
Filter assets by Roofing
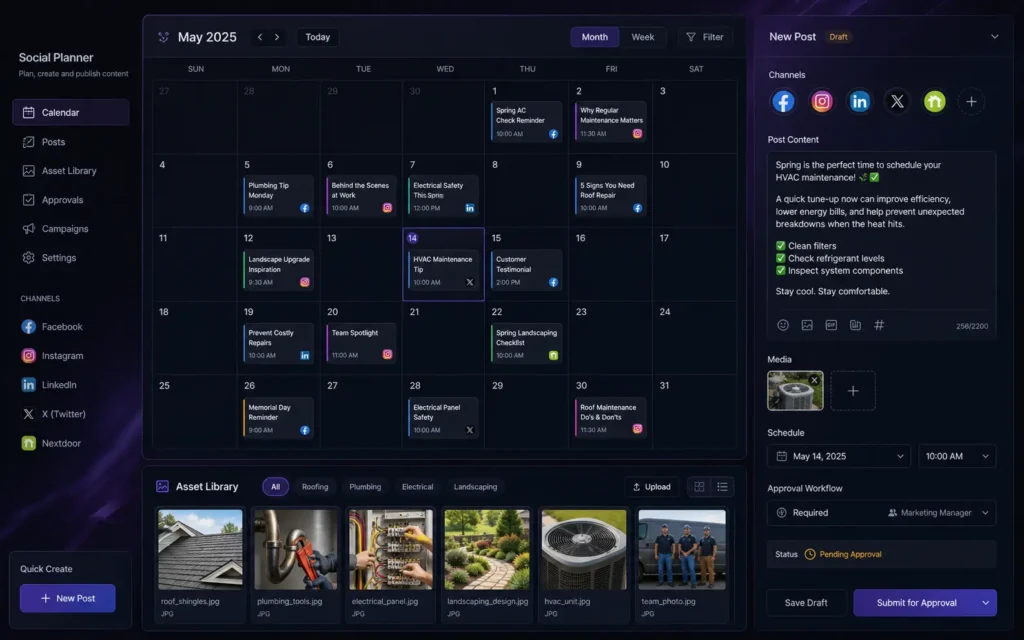[315, 487]
